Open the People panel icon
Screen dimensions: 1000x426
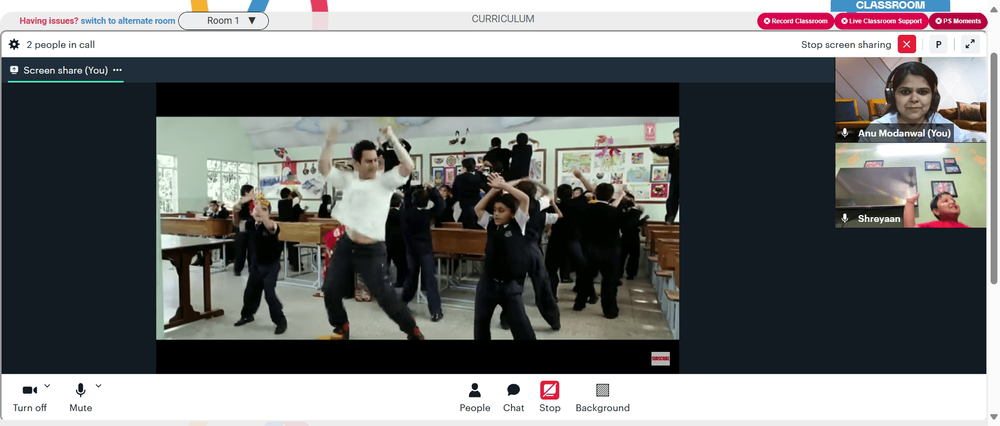click(x=474, y=390)
